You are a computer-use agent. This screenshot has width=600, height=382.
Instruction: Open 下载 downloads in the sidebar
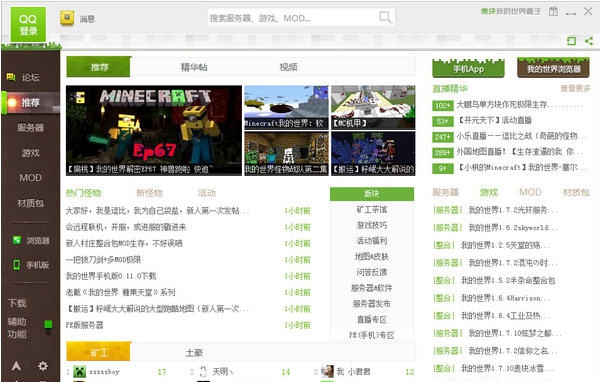[17, 303]
